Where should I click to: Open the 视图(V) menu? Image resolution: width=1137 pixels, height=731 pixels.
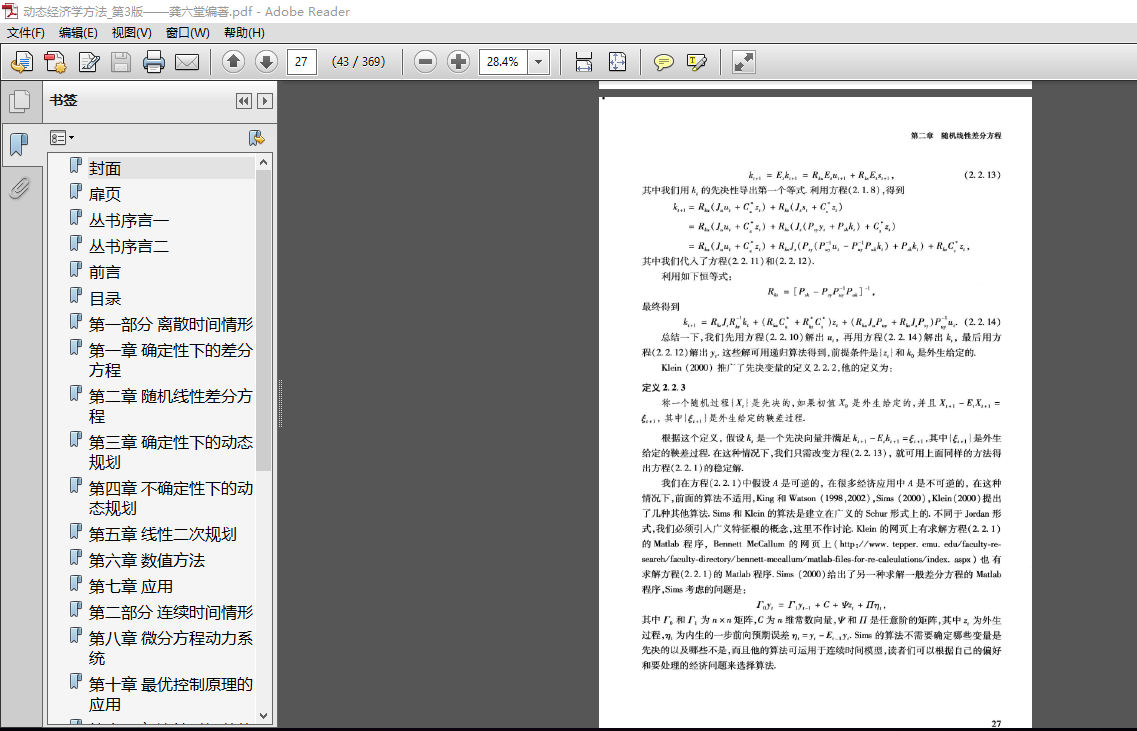(131, 33)
